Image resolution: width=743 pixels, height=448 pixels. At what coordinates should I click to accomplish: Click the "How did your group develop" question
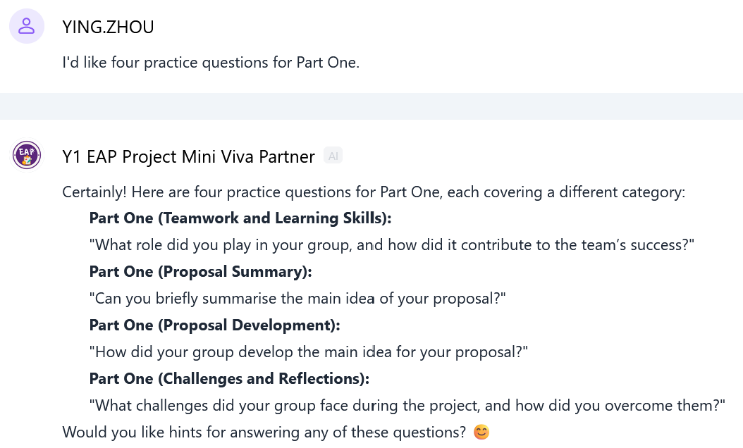pos(308,352)
